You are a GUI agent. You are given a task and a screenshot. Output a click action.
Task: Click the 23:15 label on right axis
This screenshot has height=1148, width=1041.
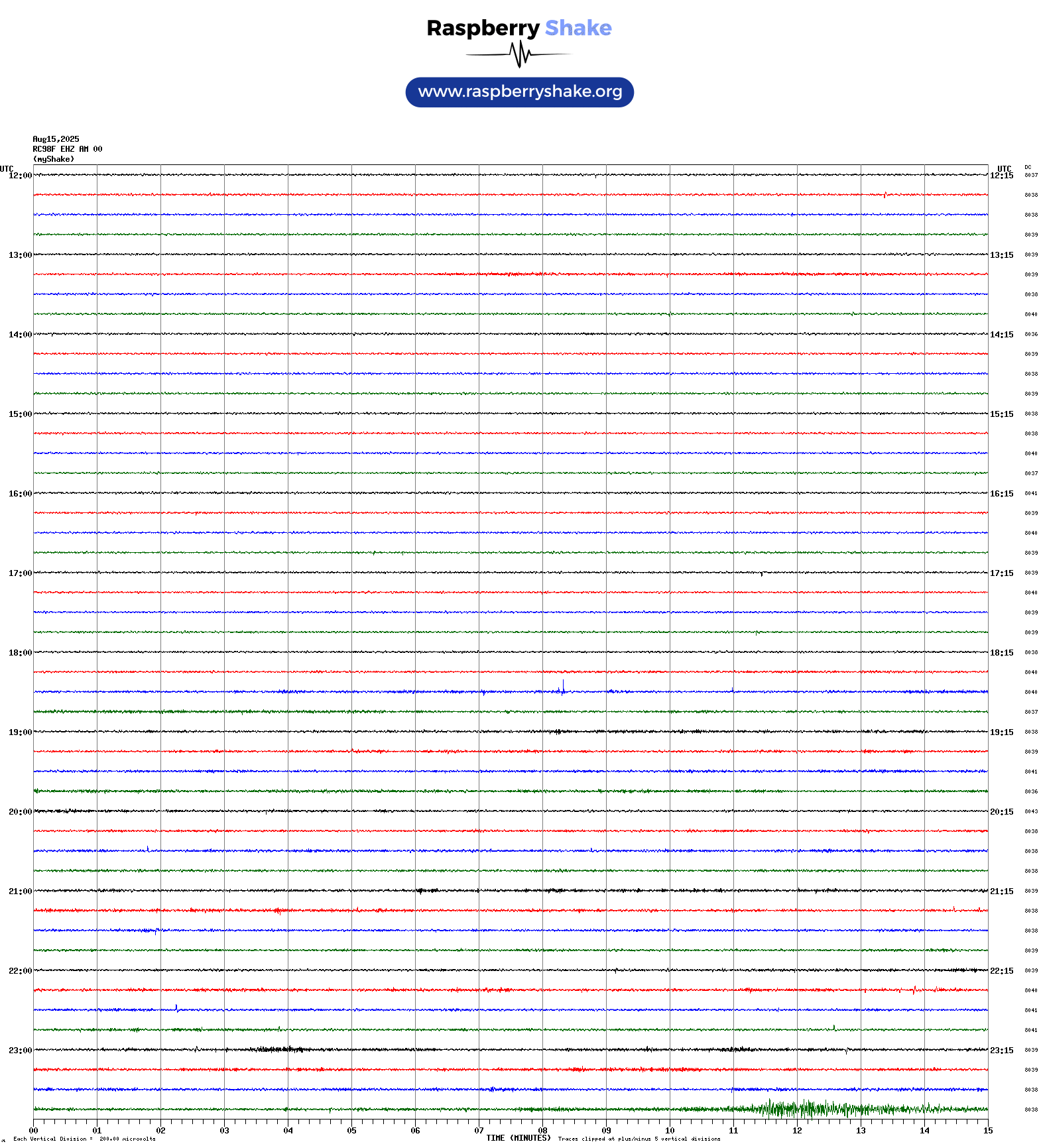[x=1002, y=1051]
